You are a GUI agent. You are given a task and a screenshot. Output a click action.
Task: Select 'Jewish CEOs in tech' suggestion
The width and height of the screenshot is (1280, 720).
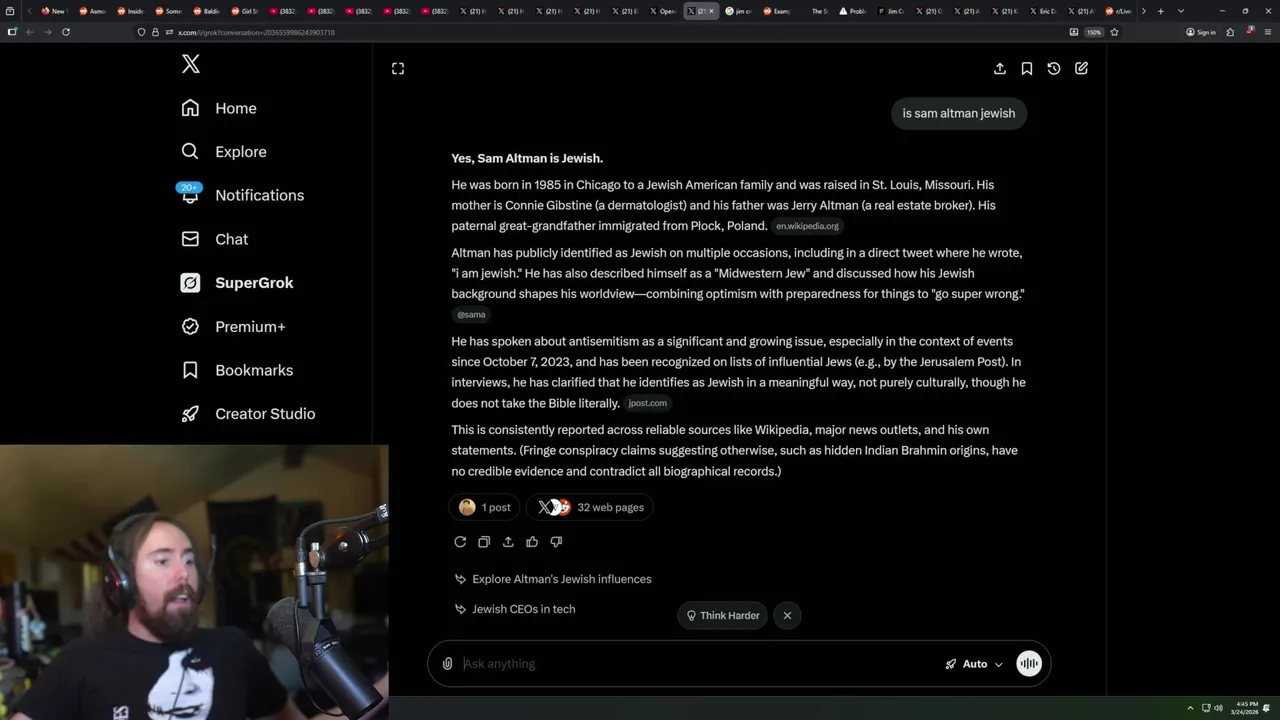(514, 609)
